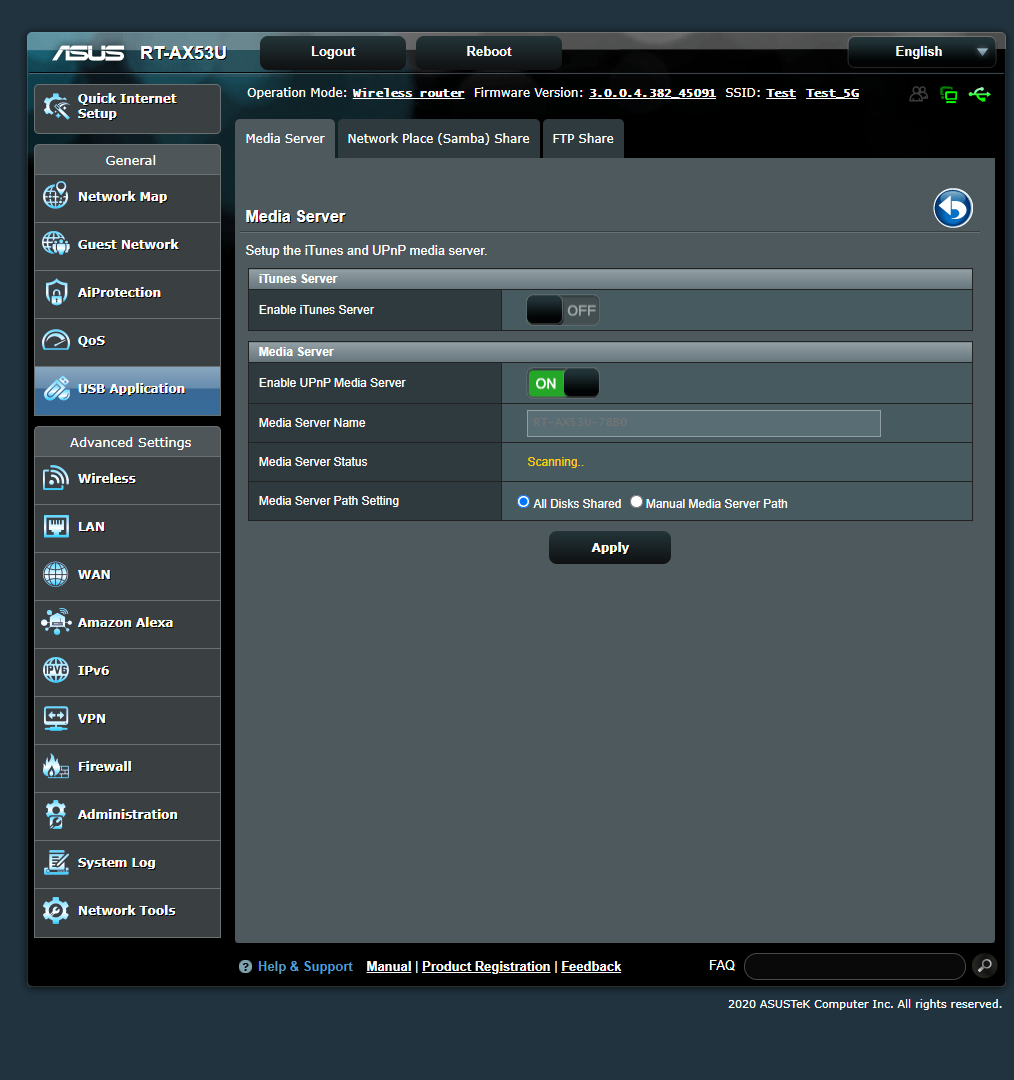This screenshot has width=1014, height=1080.
Task: Click the Wireless router operation mode link
Action: pos(408,93)
